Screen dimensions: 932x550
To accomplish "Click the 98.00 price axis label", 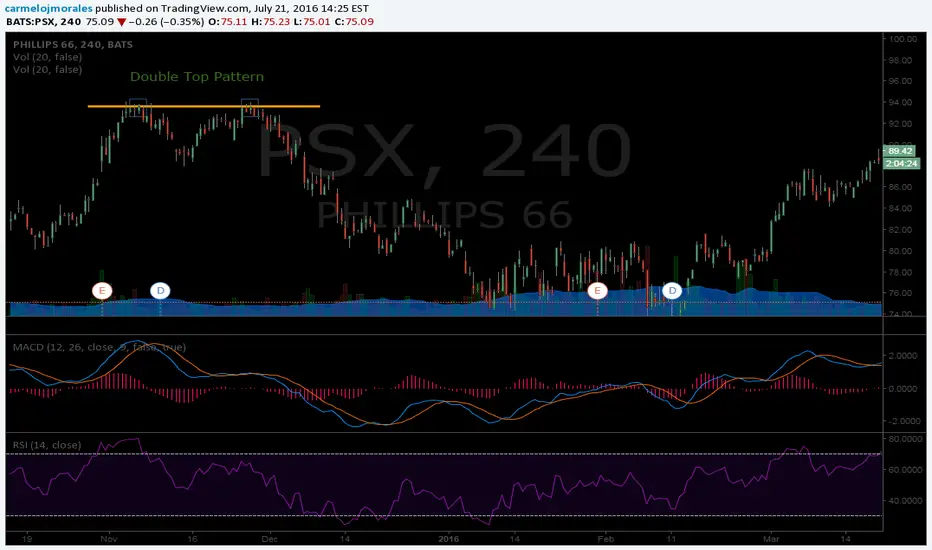I will point(901,60).
